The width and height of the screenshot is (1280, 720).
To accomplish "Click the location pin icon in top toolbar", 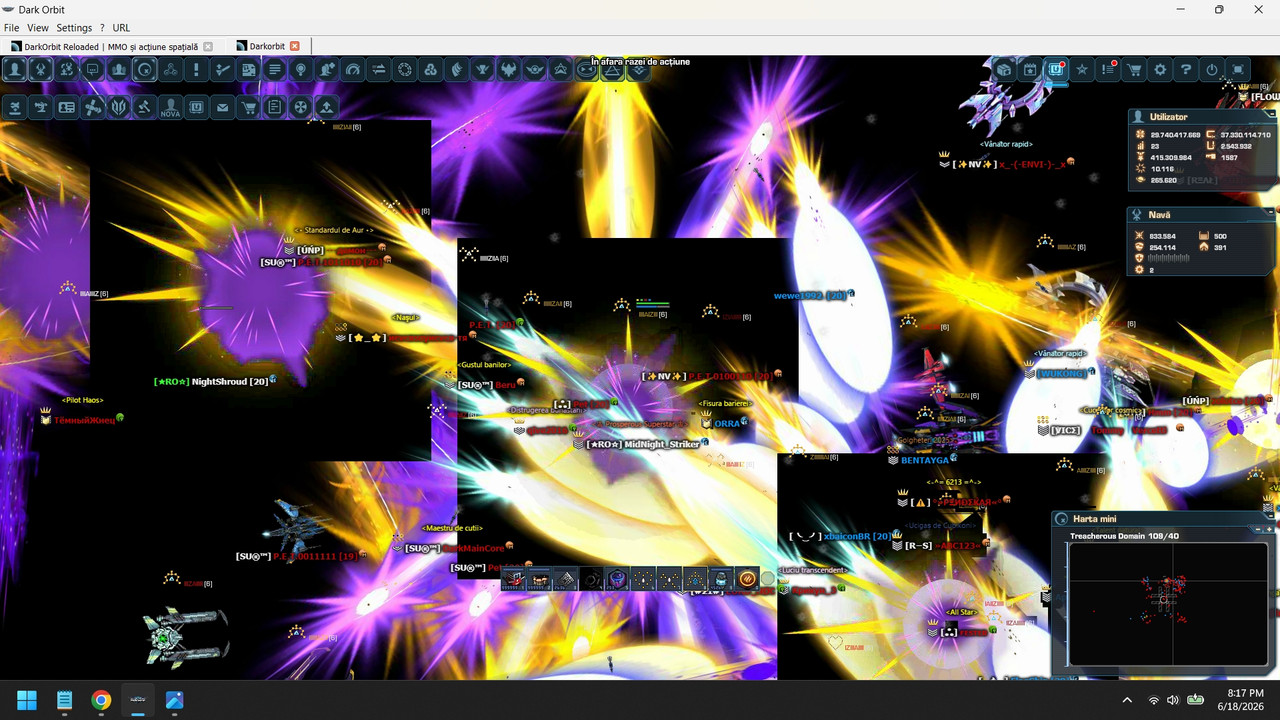I will pos(301,69).
